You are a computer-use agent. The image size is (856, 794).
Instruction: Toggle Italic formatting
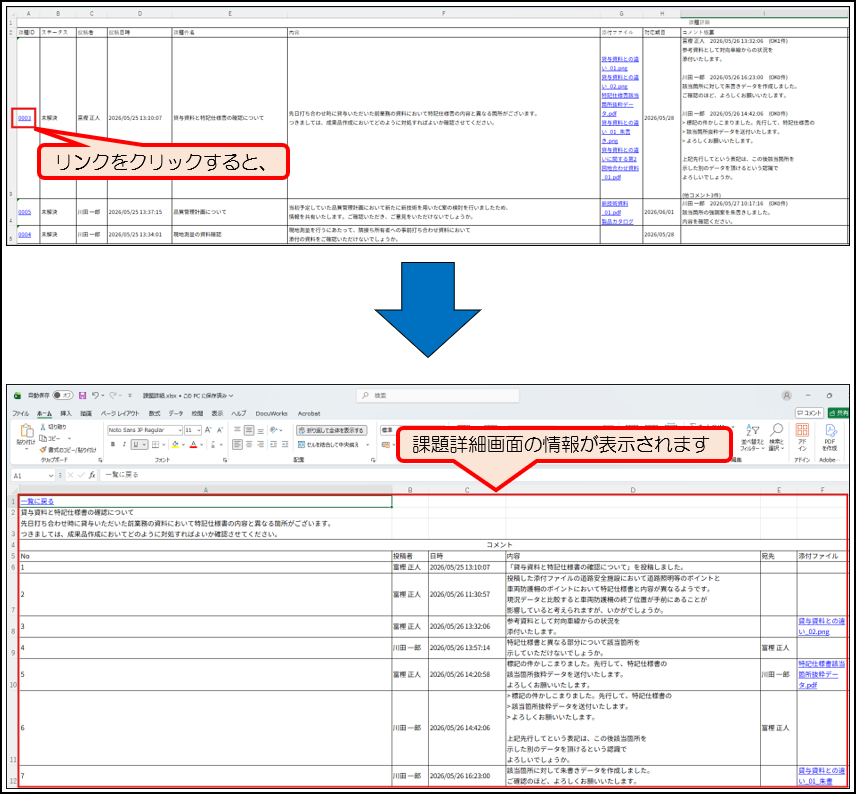(x=124, y=445)
